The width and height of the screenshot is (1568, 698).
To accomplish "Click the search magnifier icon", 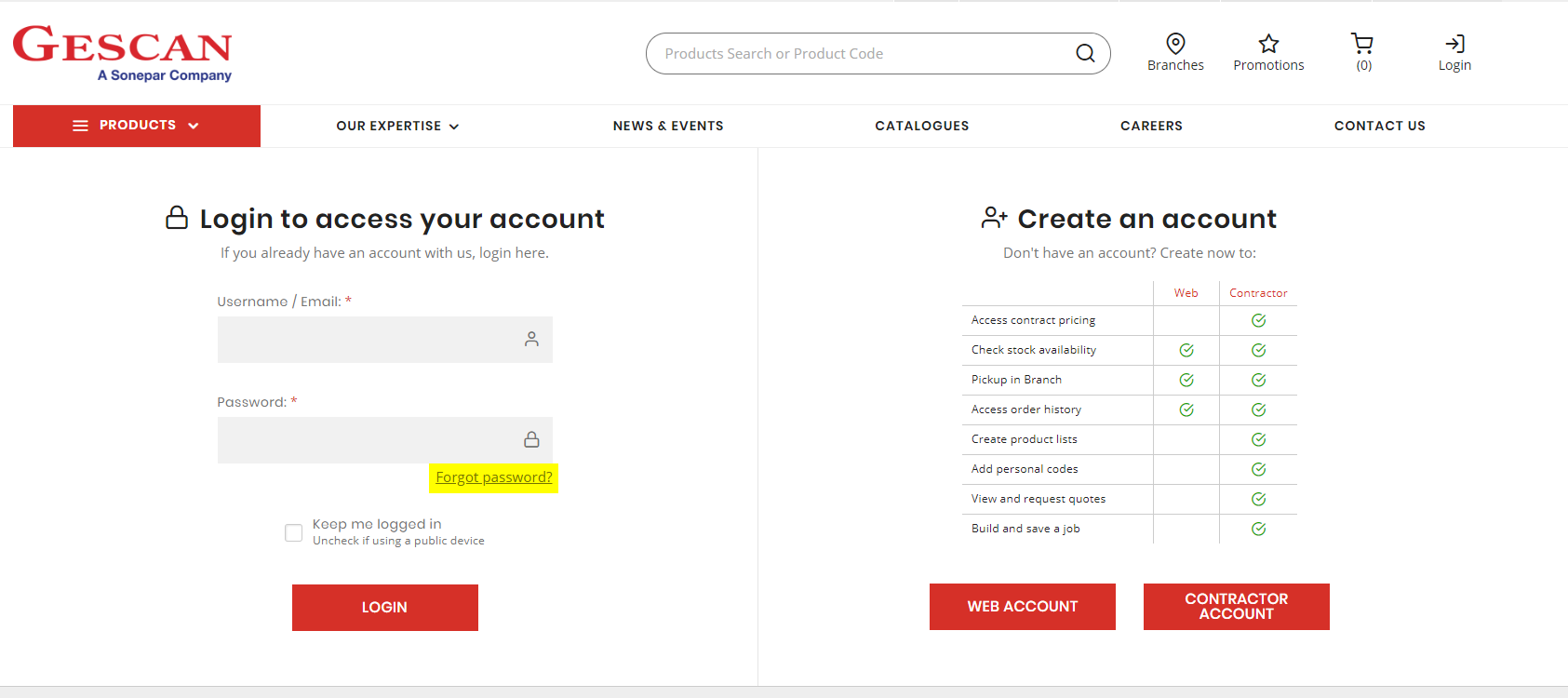I will 1085,53.
